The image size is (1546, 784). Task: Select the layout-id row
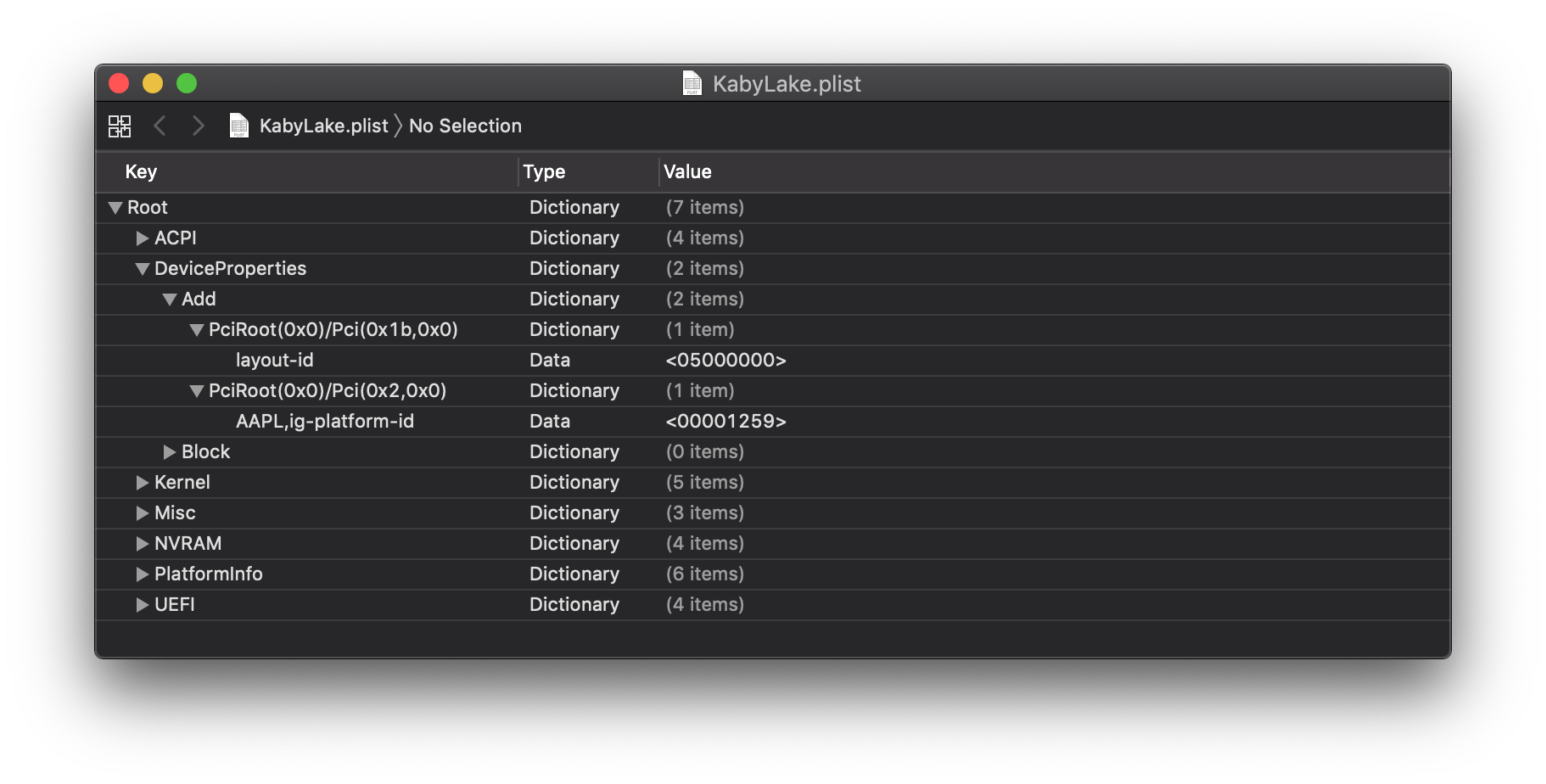tap(274, 360)
